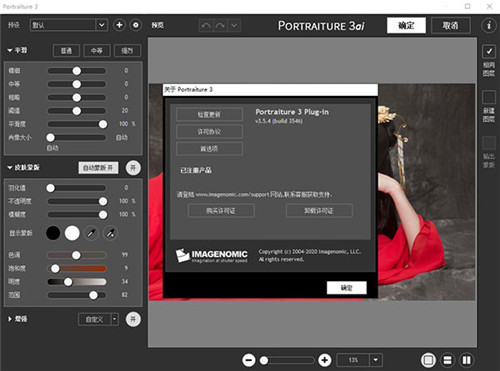Click Check for Updates in dialog
Viewport: 500px width, 371px height.
click(x=209, y=114)
